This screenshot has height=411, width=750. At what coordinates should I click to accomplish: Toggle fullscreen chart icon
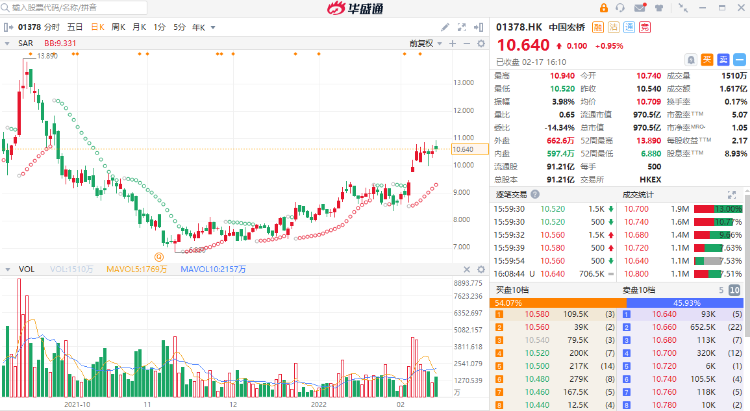point(462,27)
